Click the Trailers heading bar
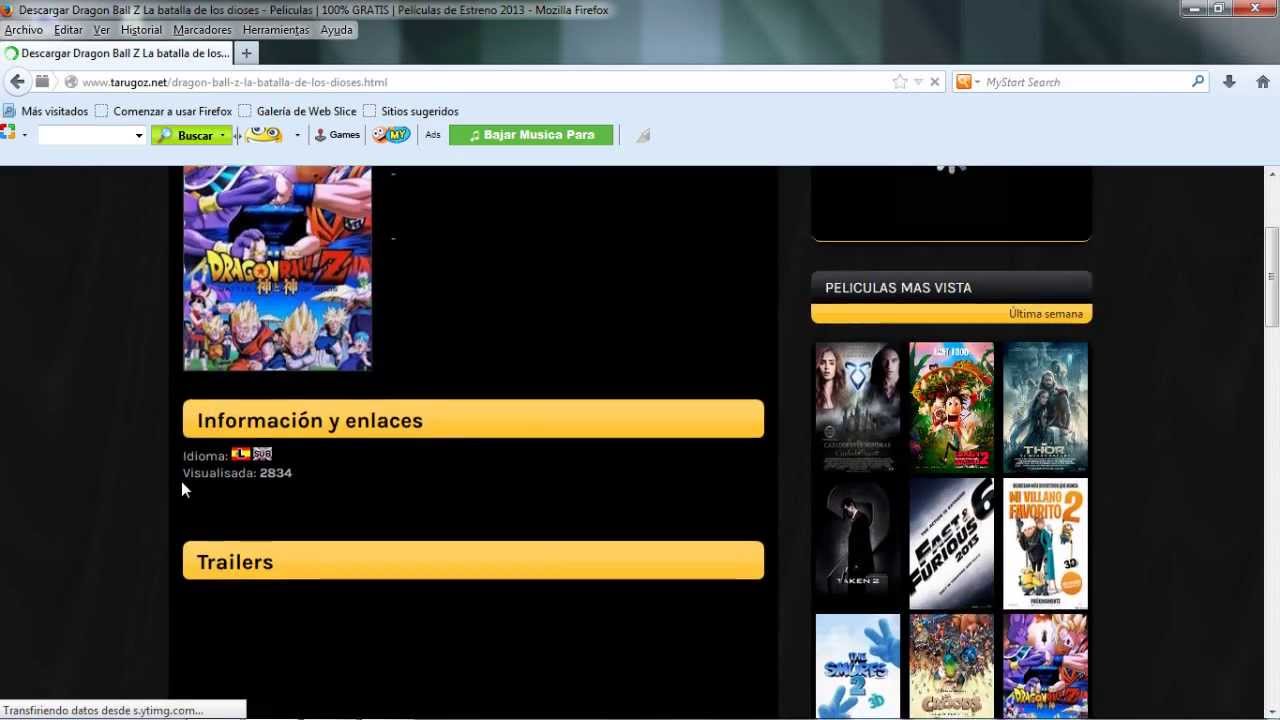 [x=473, y=561]
